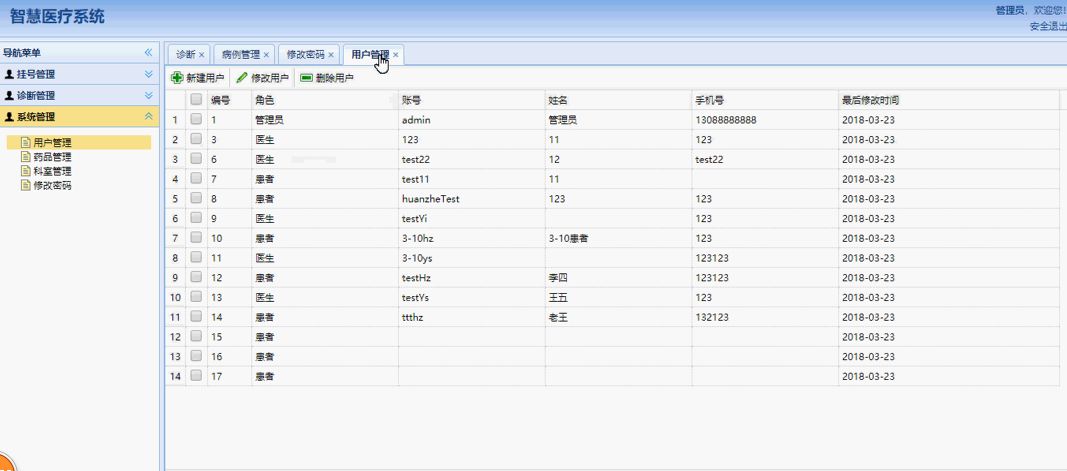Click the 安全退出 logout link
The width and height of the screenshot is (1067, 471).
pyautogui.click(x=1048, y=27)
